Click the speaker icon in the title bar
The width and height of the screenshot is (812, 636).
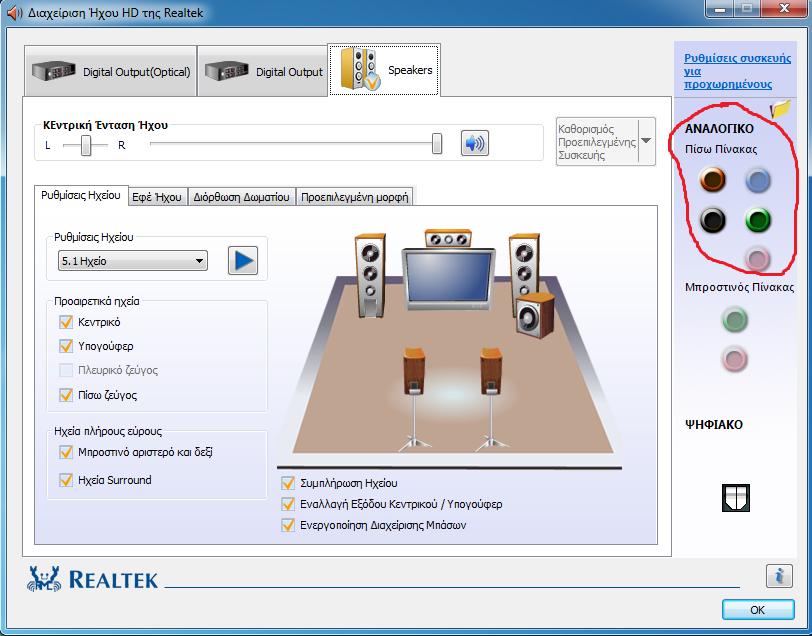click(x=14, y=12)
